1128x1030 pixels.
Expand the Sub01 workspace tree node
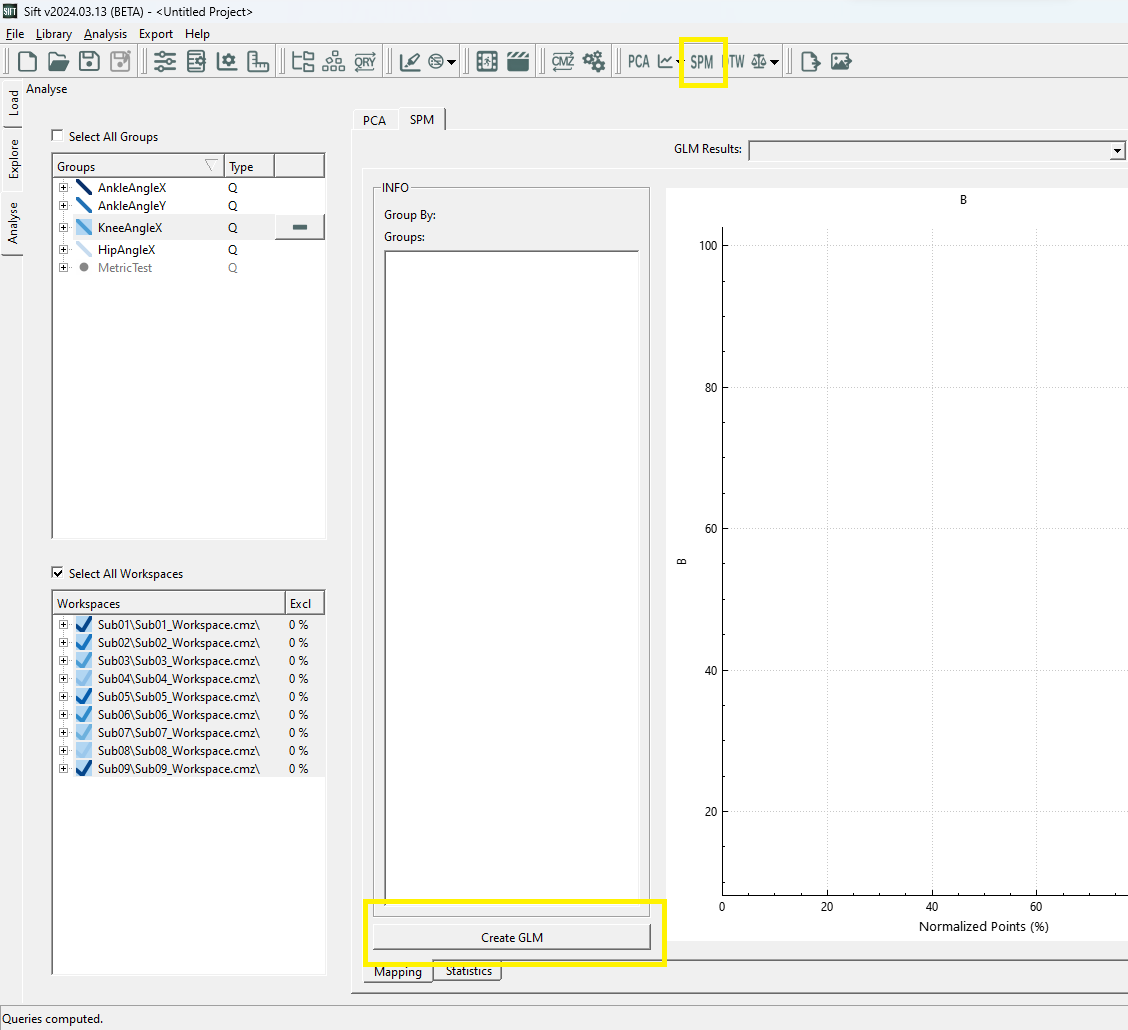(x=64, y=624)
